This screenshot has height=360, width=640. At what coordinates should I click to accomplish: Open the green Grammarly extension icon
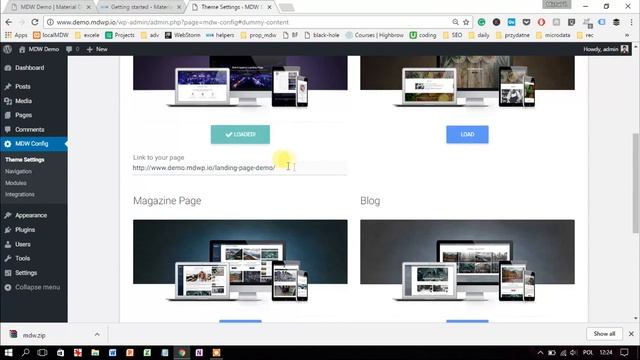click(482, 22)
